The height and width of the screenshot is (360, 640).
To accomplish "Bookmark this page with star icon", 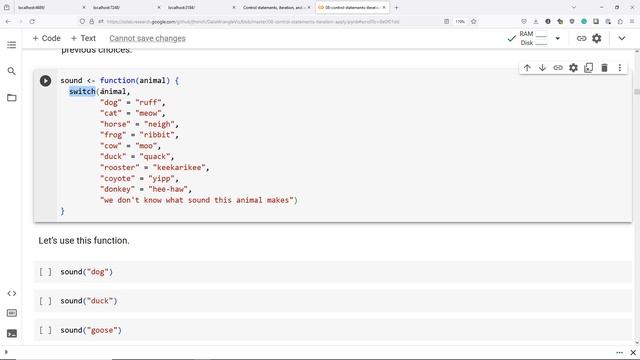I will tap(473, 21).
